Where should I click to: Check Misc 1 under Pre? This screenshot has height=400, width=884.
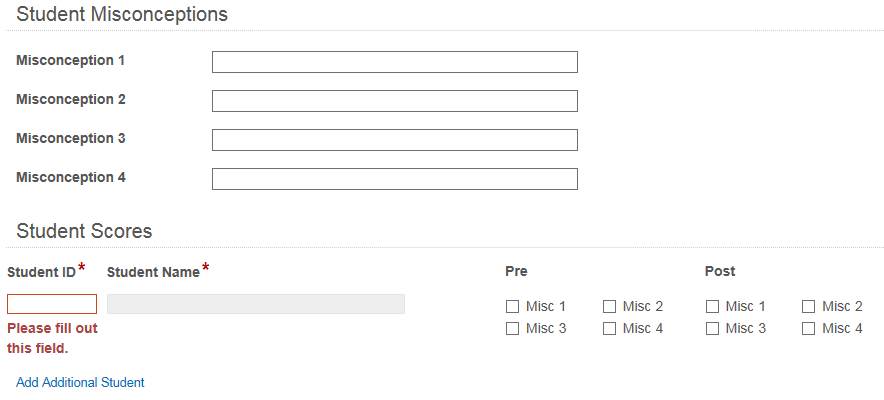513,307
